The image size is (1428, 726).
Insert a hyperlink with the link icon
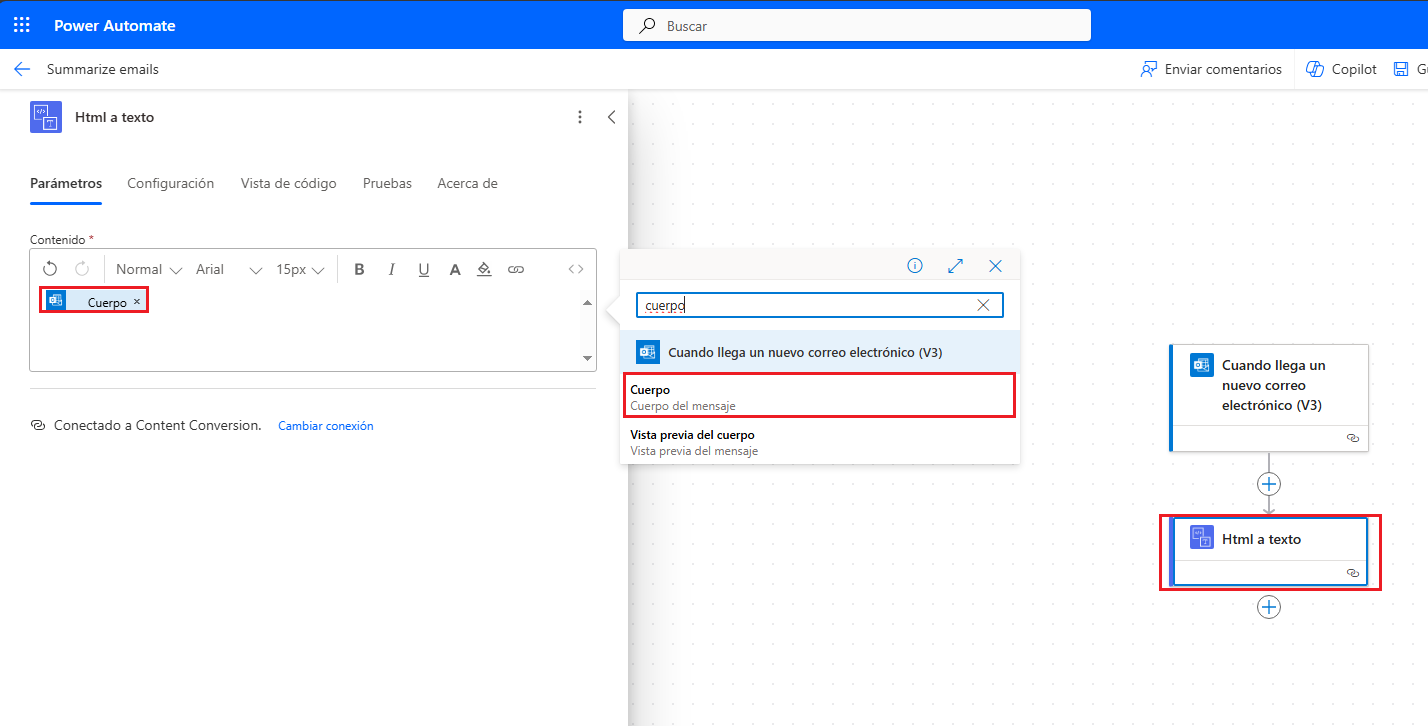click(x=516, y=269)
